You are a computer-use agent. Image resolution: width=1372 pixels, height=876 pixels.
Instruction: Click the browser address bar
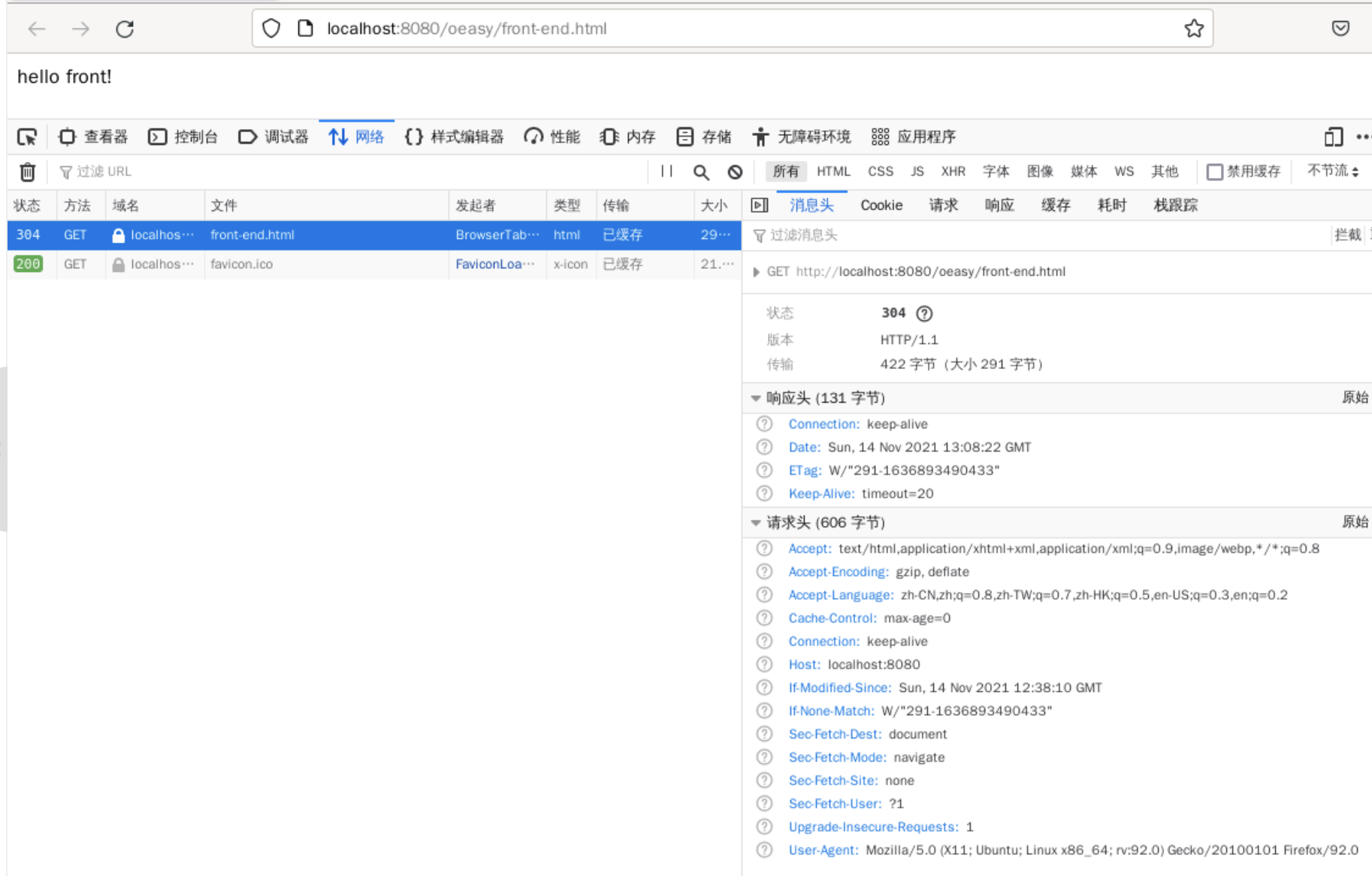(x=733, y=29)
